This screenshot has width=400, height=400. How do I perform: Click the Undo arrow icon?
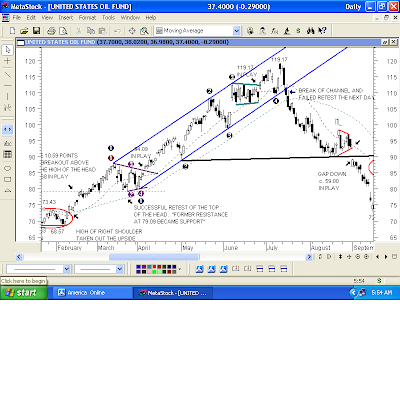117,31
